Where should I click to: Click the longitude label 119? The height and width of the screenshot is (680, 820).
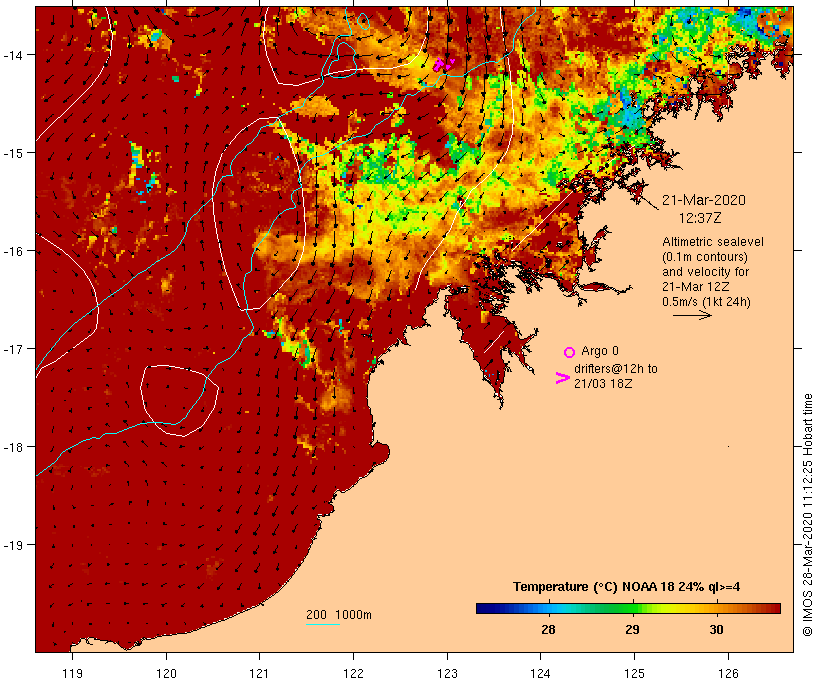pos(72,673)
